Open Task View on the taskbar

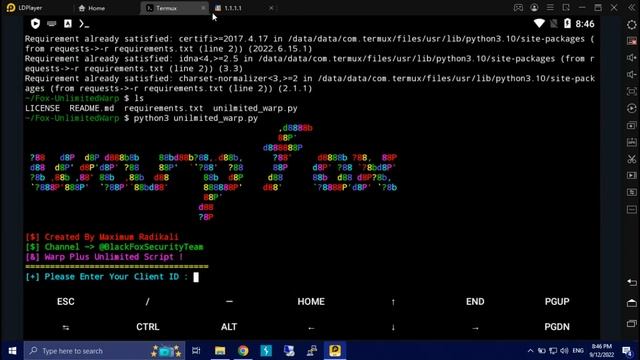click(196, 351)
